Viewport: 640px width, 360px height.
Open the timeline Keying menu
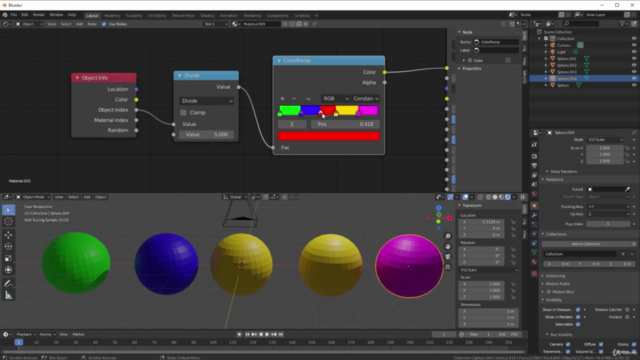[47, 334]
